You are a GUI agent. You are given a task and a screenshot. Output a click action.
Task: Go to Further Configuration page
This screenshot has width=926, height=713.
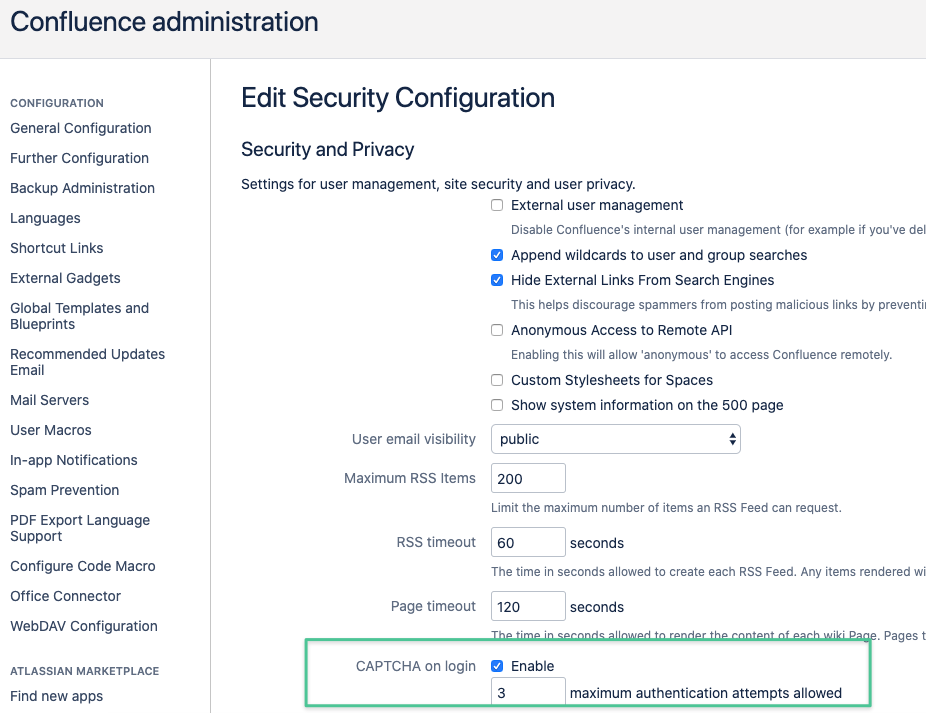click(x=79, y=158)
